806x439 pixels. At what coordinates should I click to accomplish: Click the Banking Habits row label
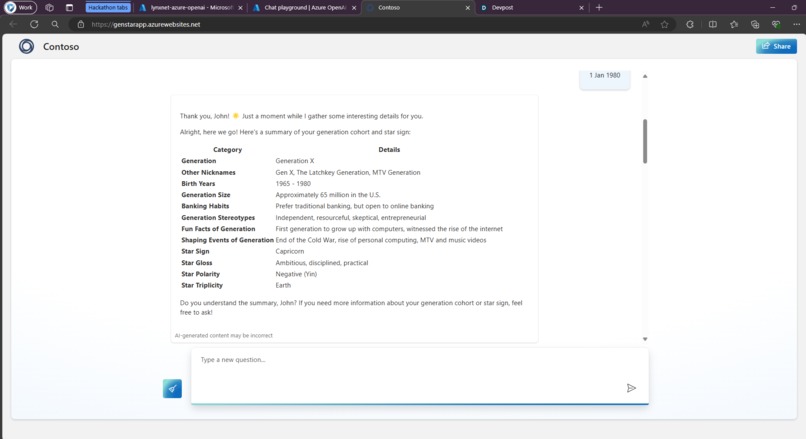click(205, 206)
